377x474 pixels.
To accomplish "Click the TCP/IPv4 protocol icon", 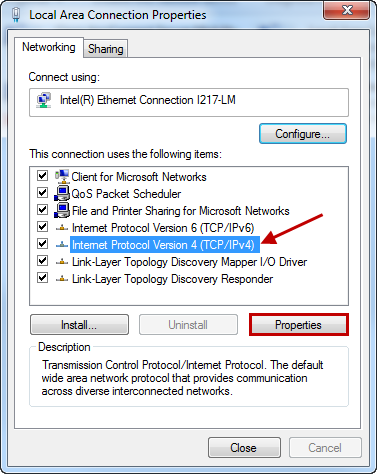I will coord(62,245).
